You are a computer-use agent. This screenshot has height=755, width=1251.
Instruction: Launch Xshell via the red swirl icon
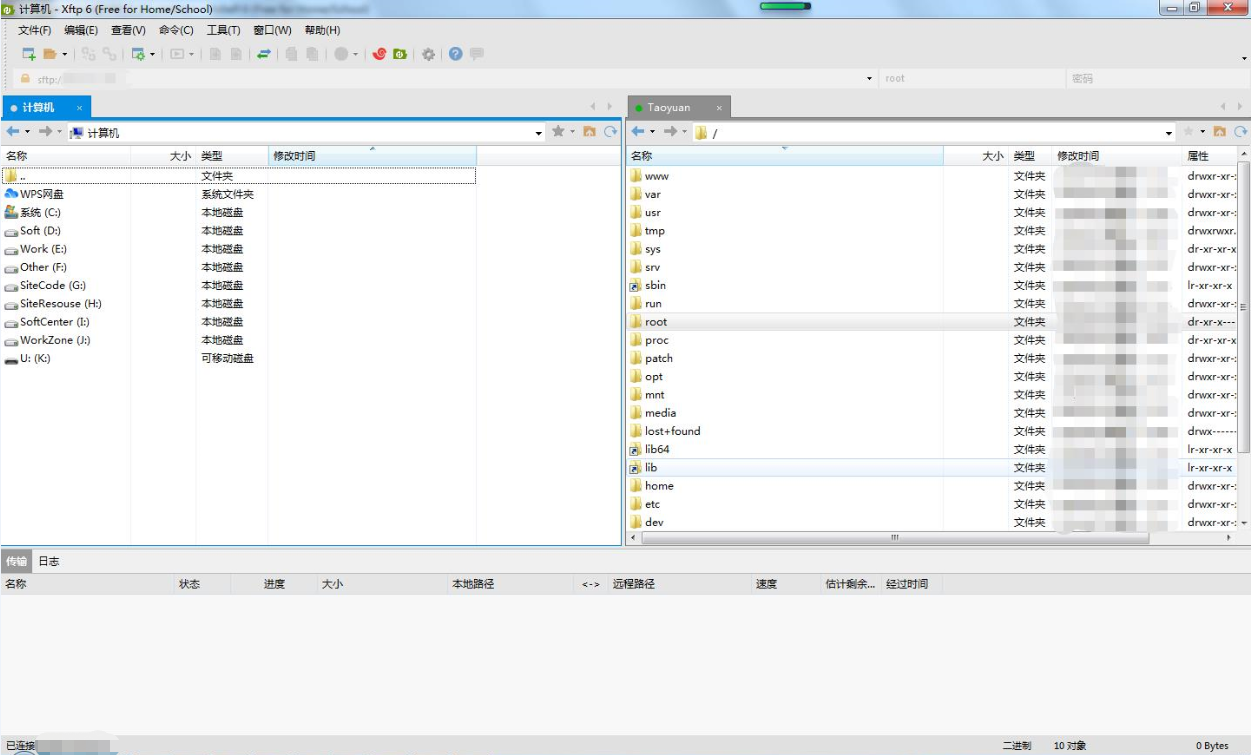[x=379, y=54]
